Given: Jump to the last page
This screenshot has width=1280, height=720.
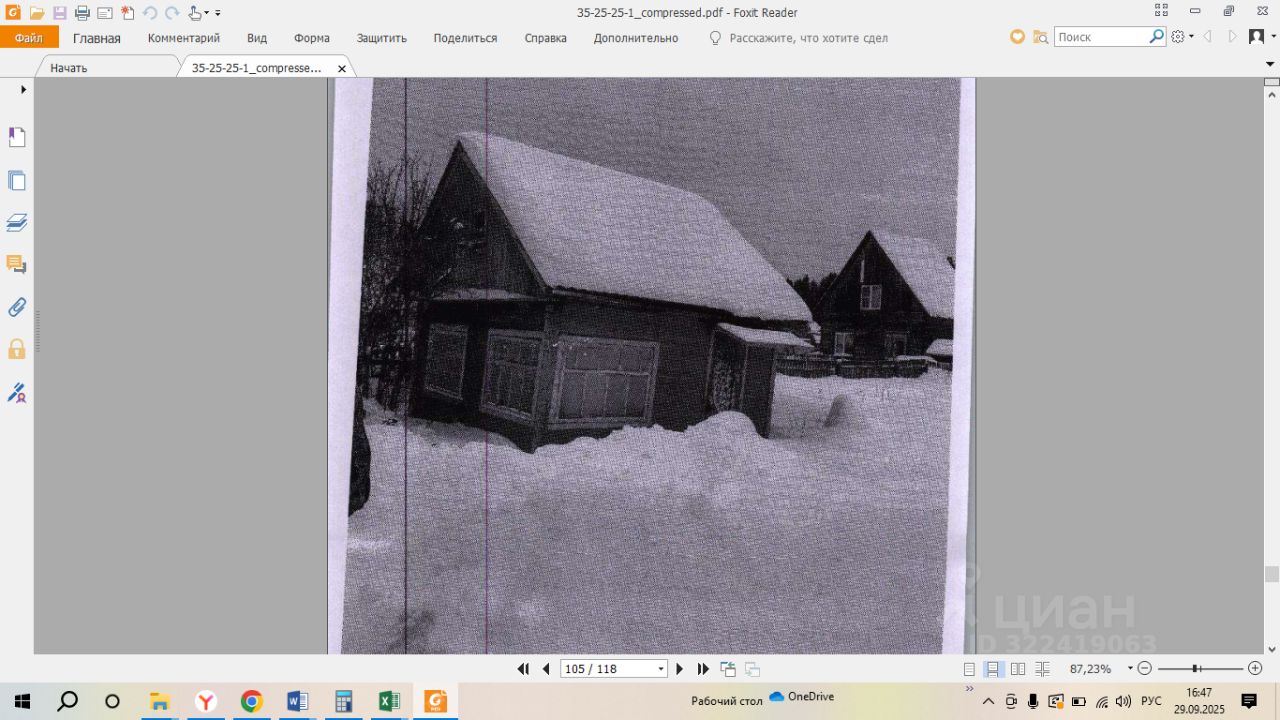Looking at the screenshot, I should (703, 669).
